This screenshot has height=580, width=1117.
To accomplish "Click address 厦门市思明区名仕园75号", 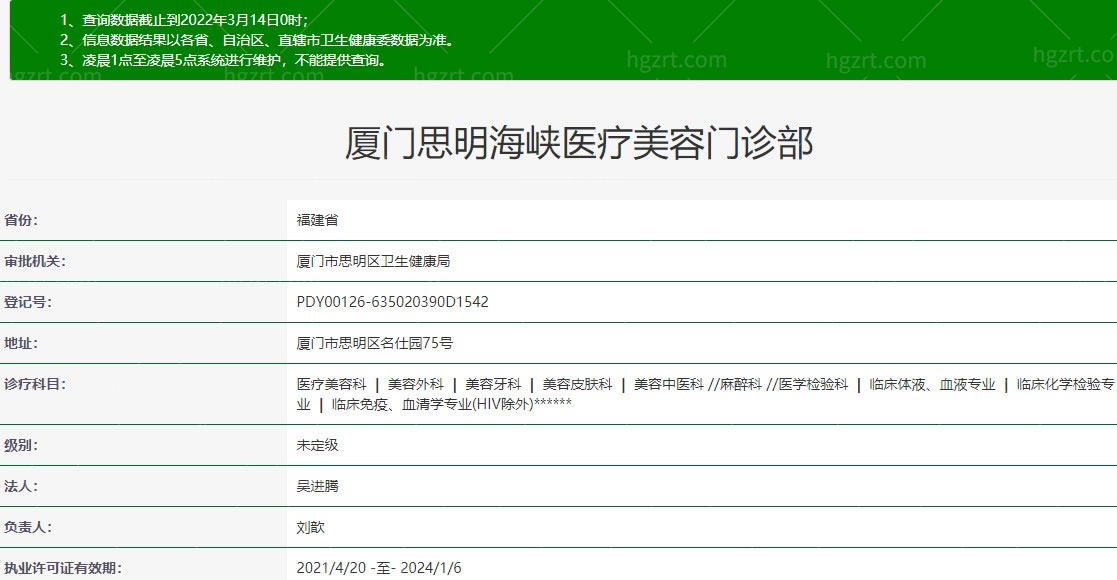I will point(375,343).
